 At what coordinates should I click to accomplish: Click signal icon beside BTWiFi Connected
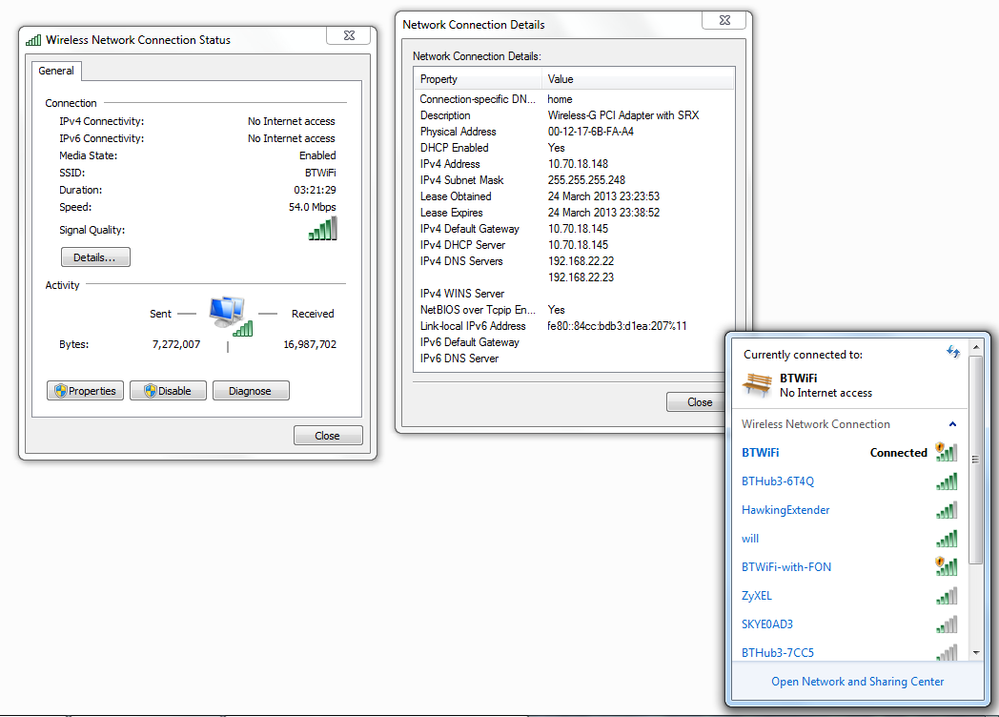946,451
